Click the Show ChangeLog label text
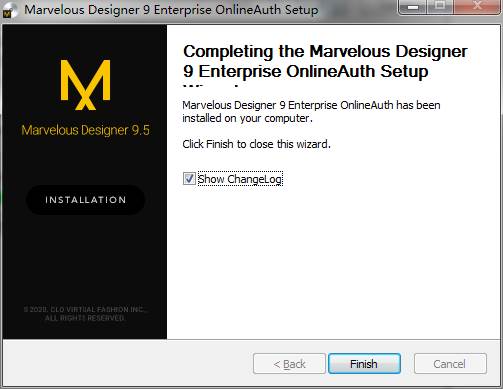The width and height of the screenshot is (503, 389). coord(240,179)
